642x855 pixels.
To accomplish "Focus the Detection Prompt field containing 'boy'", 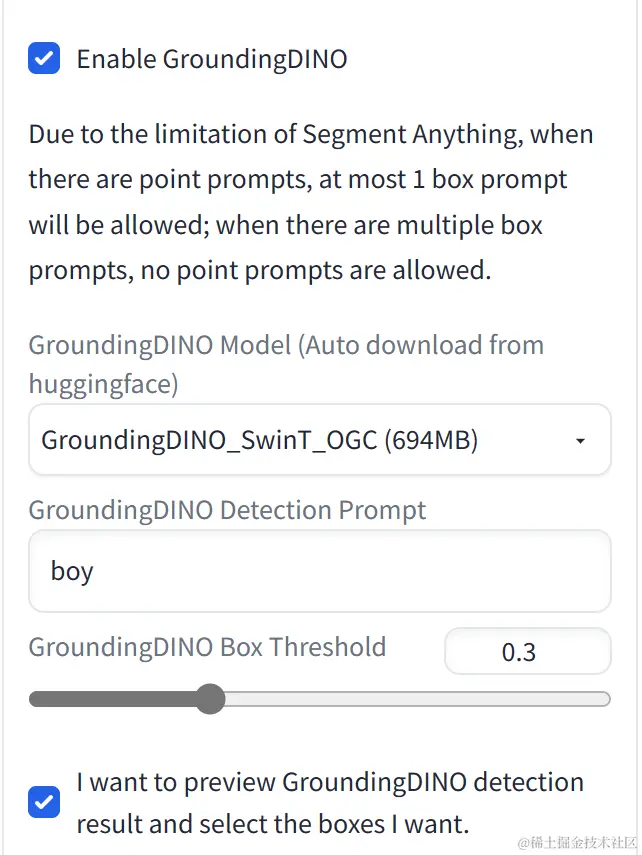I will 318,571.
